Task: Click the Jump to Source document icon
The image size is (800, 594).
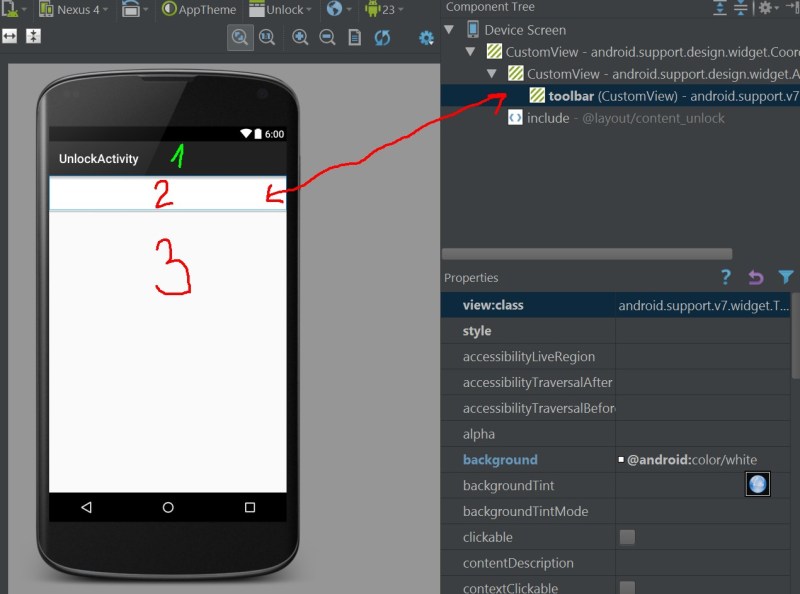Action: pyautogui.click(x=355, y=37)
